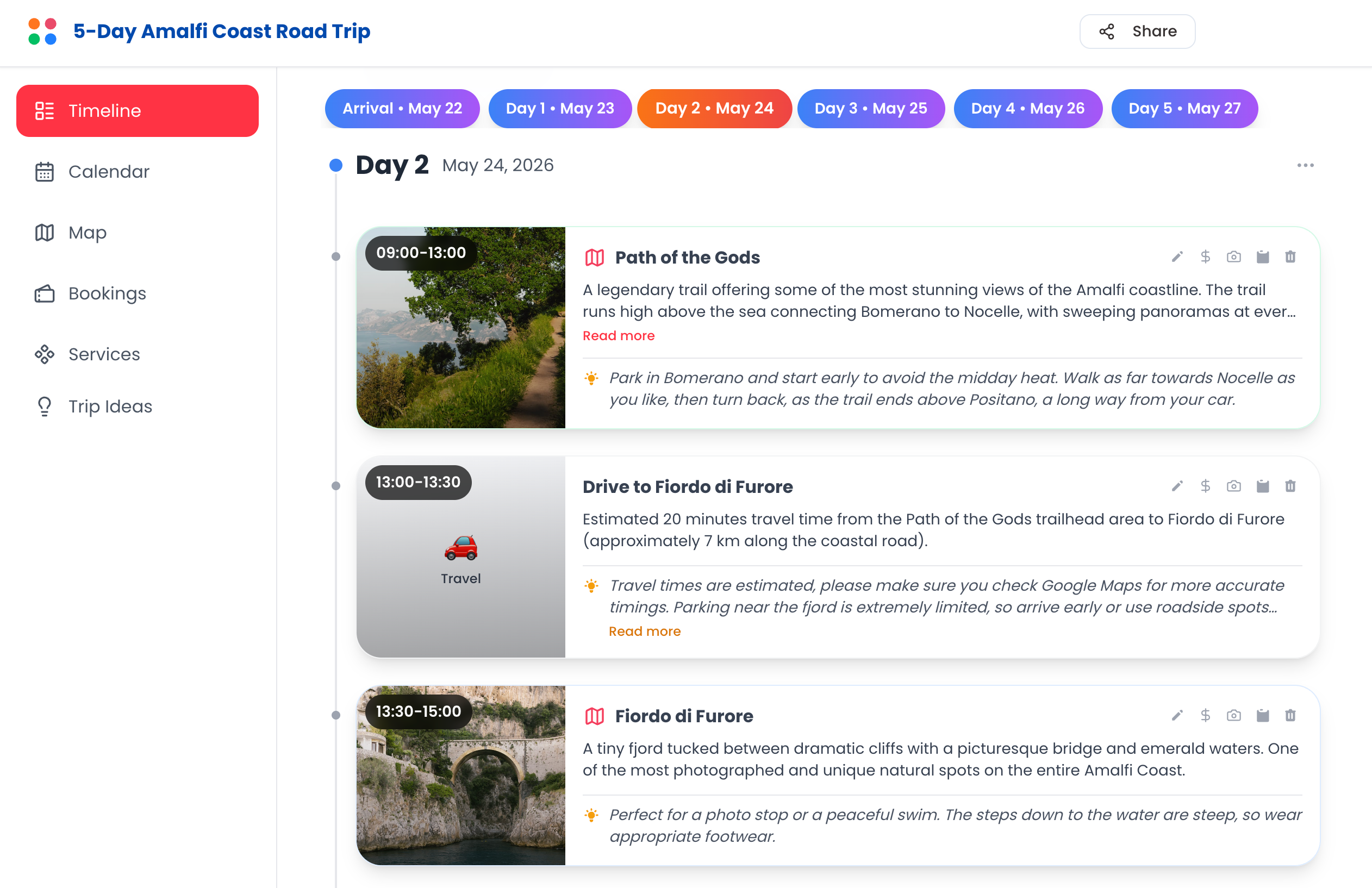Switch to Day 3 May 25 tab
The image size is (1372, 888).
coord(870,108)
